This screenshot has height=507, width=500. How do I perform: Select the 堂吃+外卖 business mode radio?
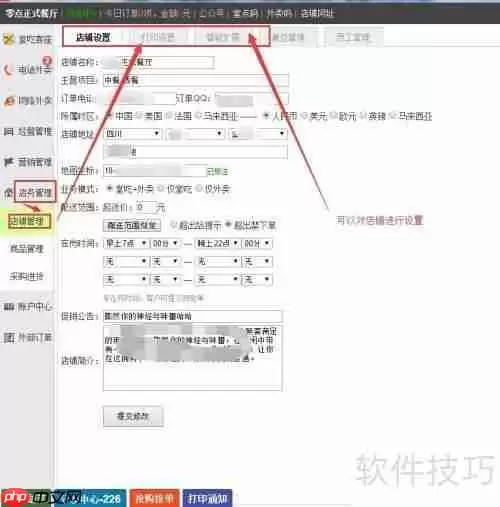109,189
